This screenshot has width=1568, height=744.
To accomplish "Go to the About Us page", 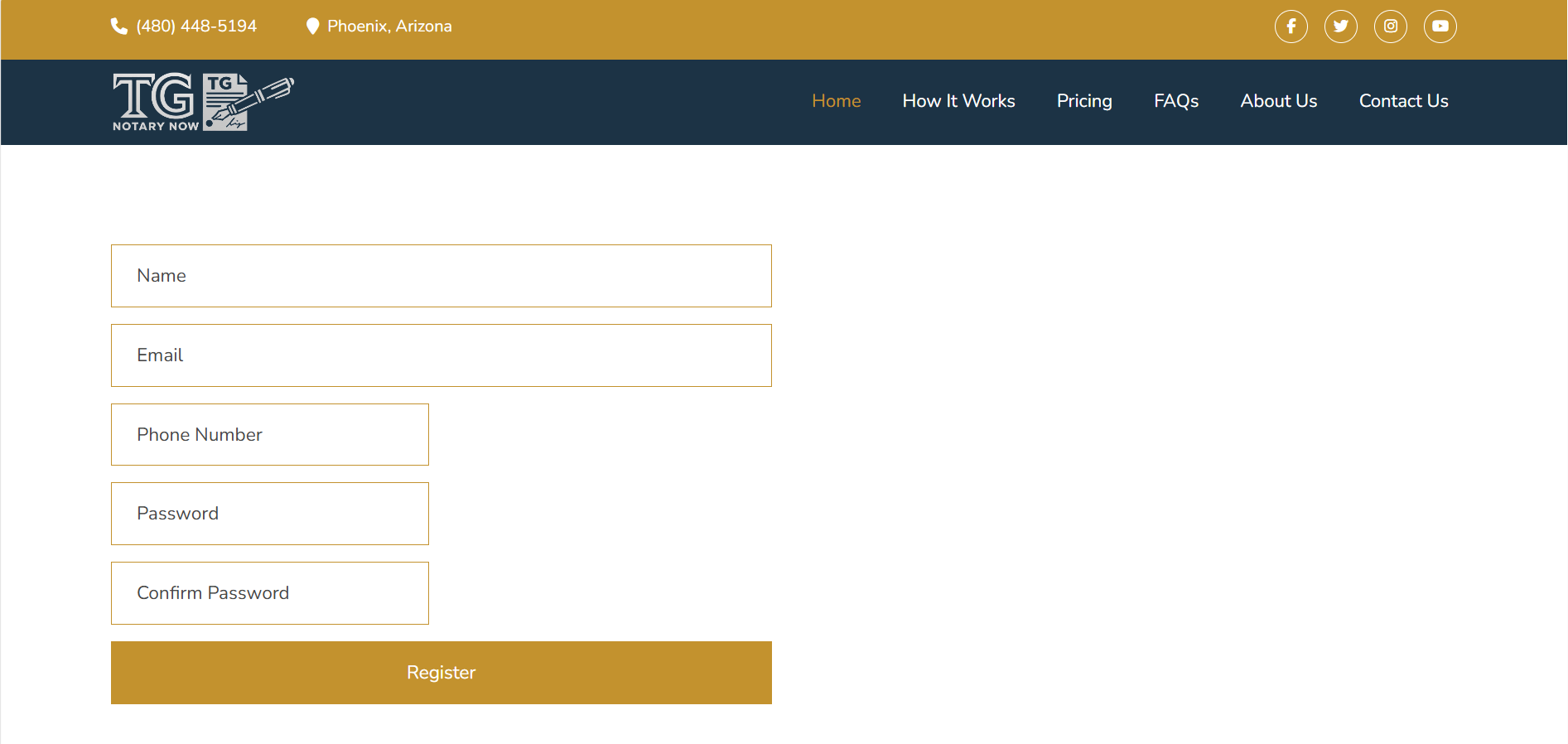I will (1278, 101).
